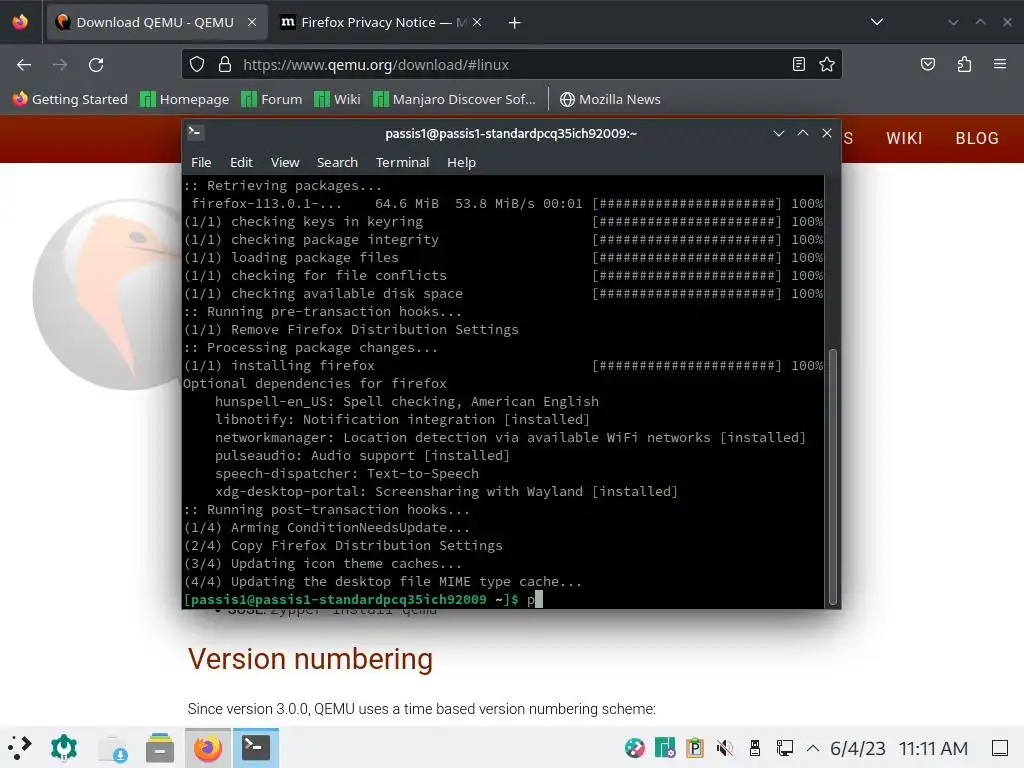
Task: Open the Firefox hamburger application menu
Action: pos(1000,64)
